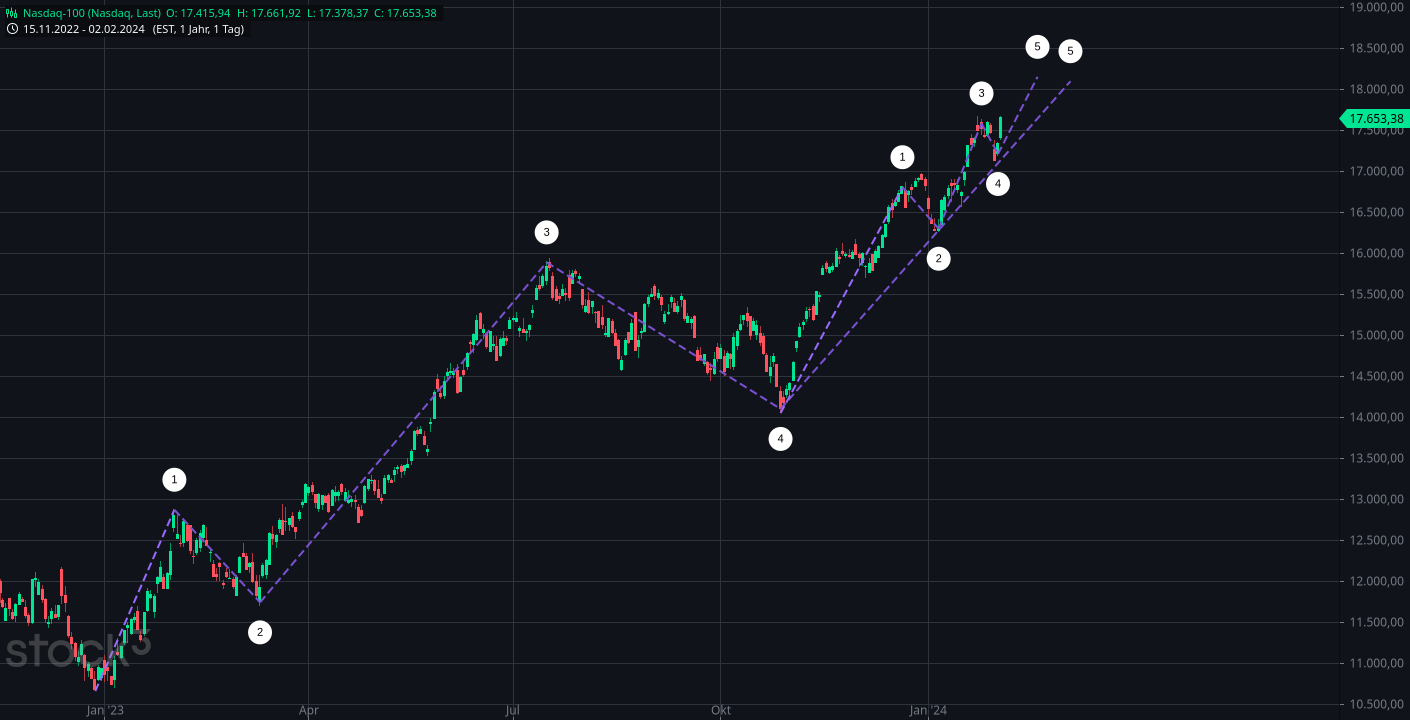Click the Jan '24 time axis label
This screenshot has height=720, width=1410.
pos(928,711)
